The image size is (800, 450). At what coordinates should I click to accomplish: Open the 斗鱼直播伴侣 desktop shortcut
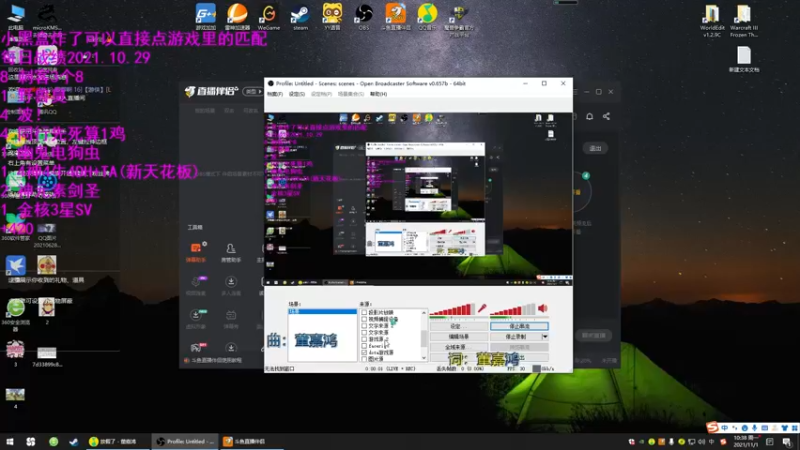(395, 17)
